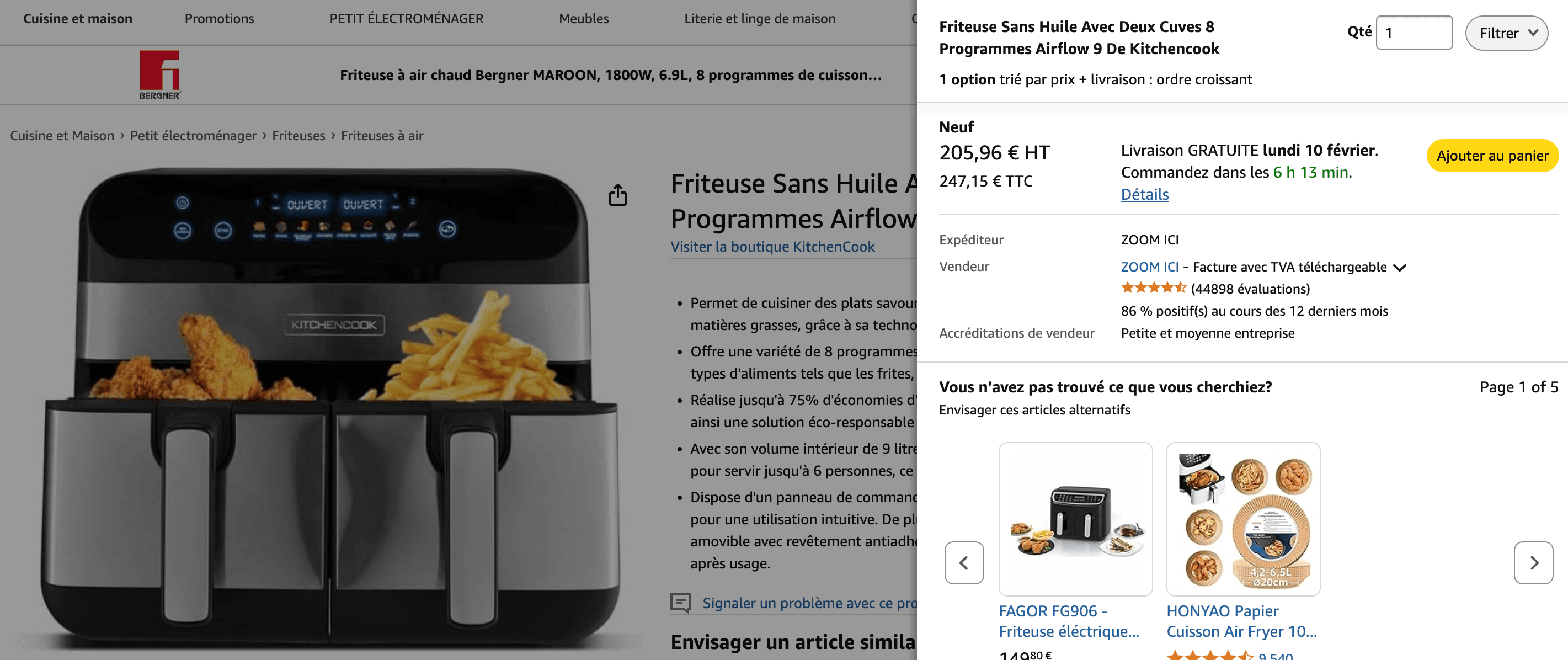Open the HONYAO paper liners thumbnail
This screenshot has width=1568, height=660.
[1243, 519]
